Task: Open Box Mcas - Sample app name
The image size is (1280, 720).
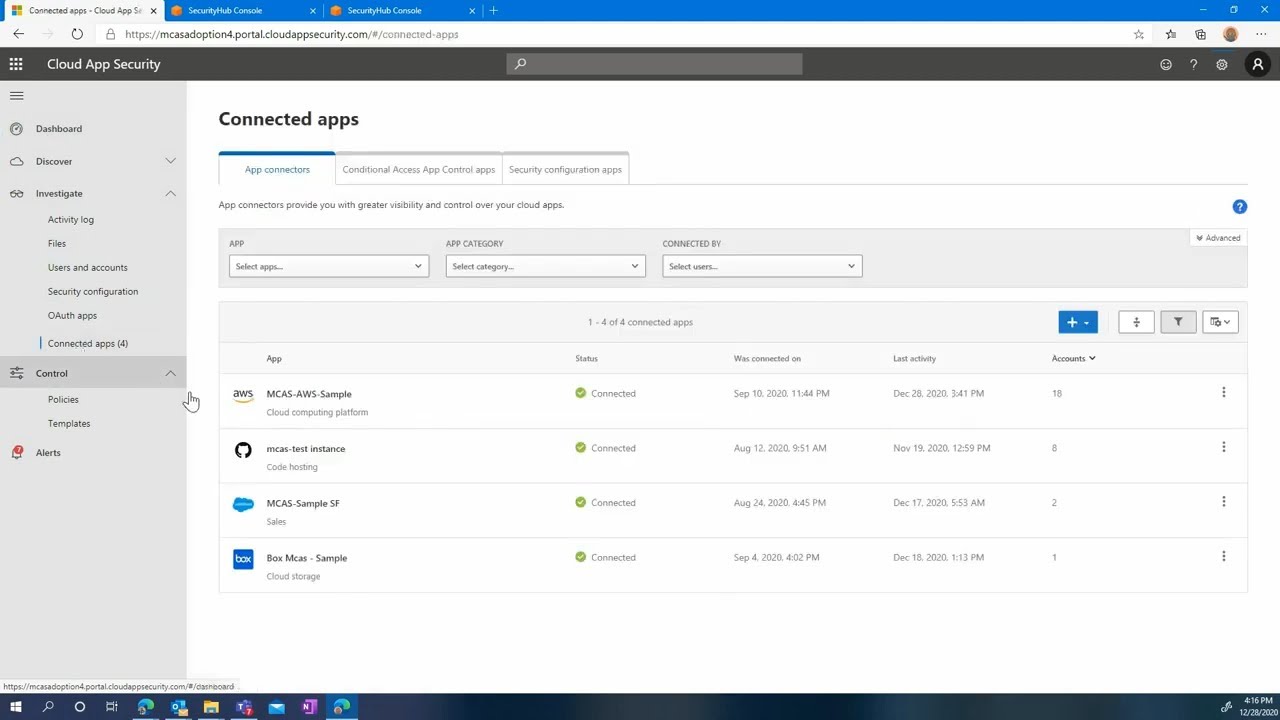Action: (307, 558)
